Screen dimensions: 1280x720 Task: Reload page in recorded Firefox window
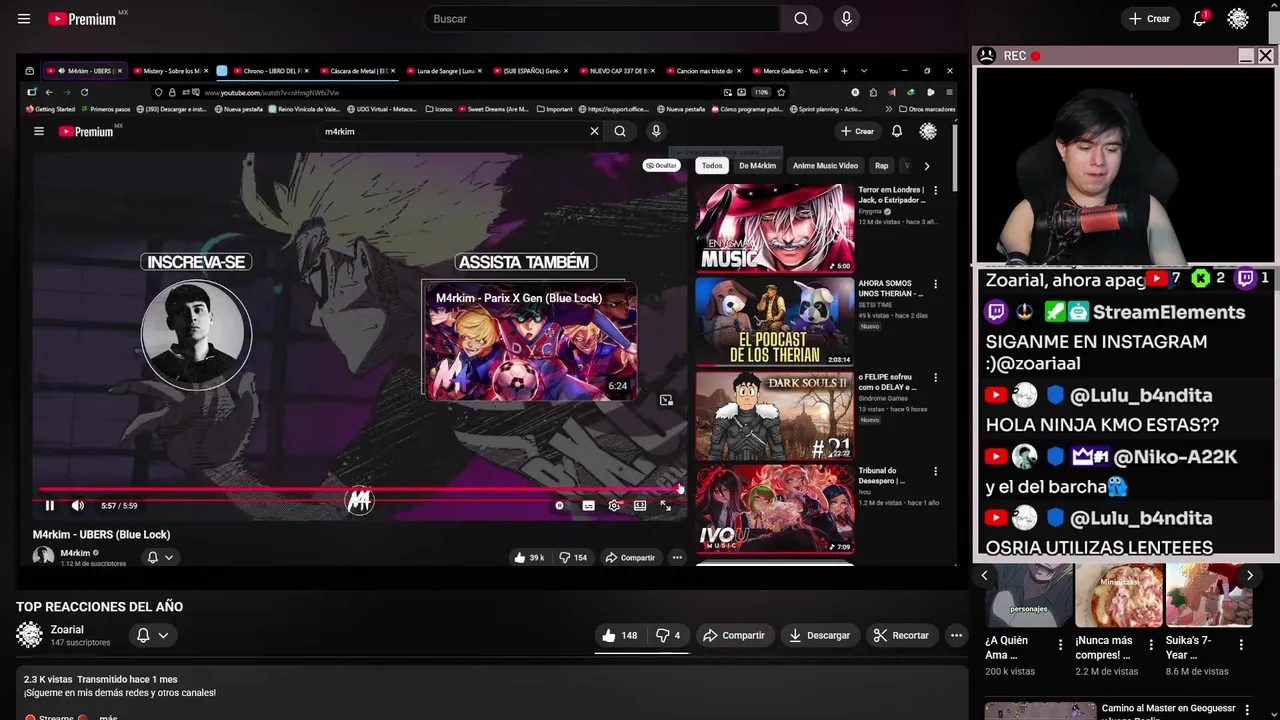tap(84, 92)
